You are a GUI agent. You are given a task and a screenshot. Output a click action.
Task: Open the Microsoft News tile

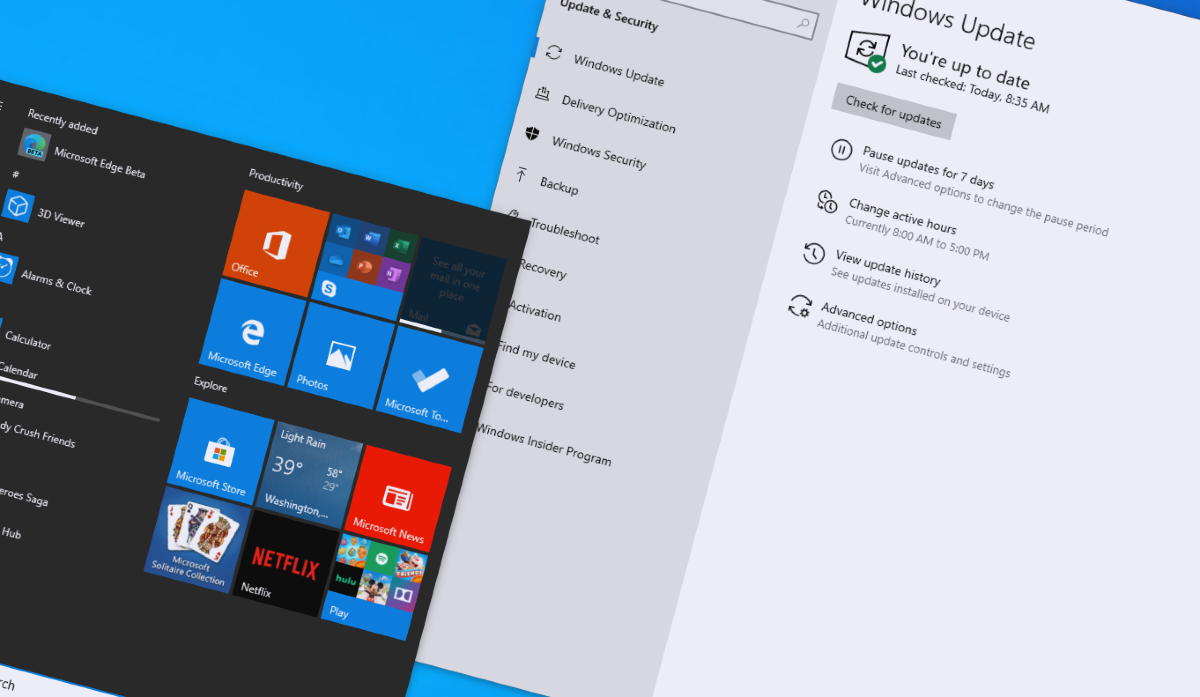pos(396,500)
